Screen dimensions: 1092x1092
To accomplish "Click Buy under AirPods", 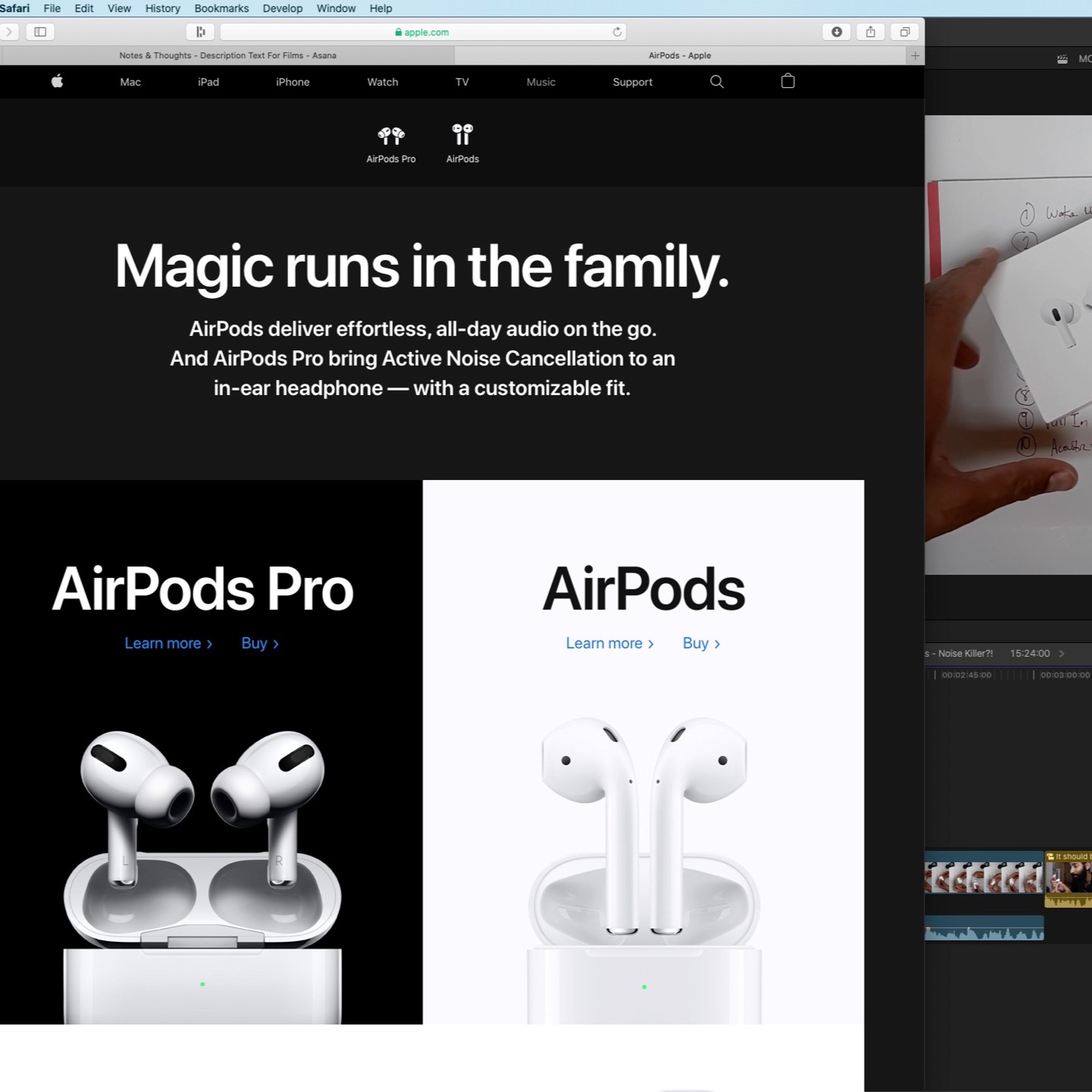I will click(701, 643).
